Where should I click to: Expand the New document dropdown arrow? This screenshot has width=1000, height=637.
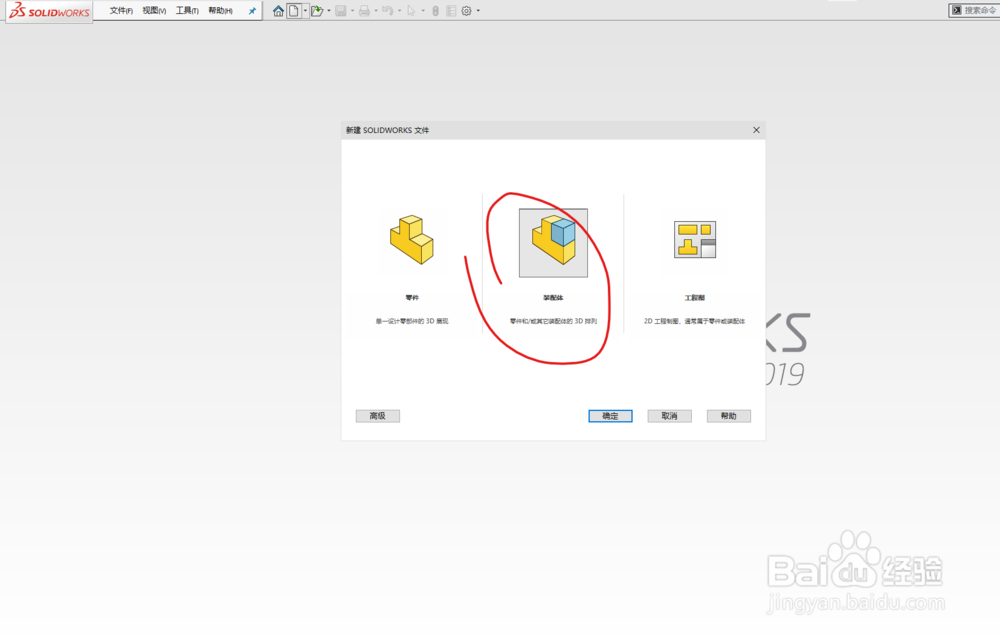click(x=305, y=11)
